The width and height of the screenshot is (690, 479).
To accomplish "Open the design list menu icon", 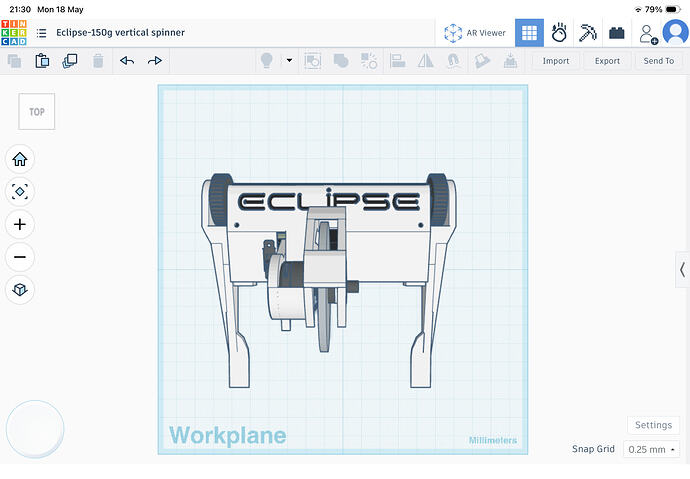I will (41, 33).
